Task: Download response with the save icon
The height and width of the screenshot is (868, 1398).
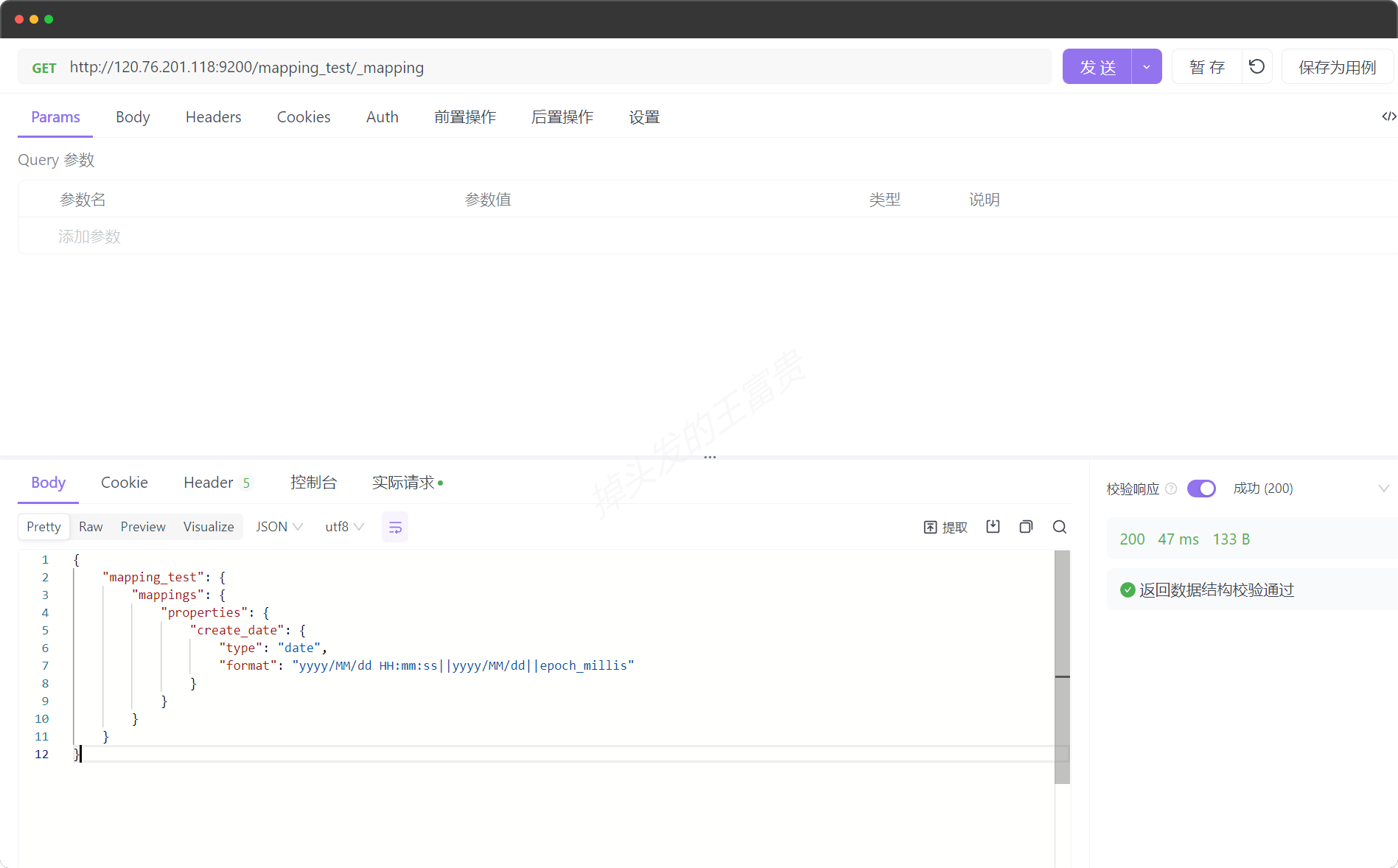Action: tap(993, 527)
